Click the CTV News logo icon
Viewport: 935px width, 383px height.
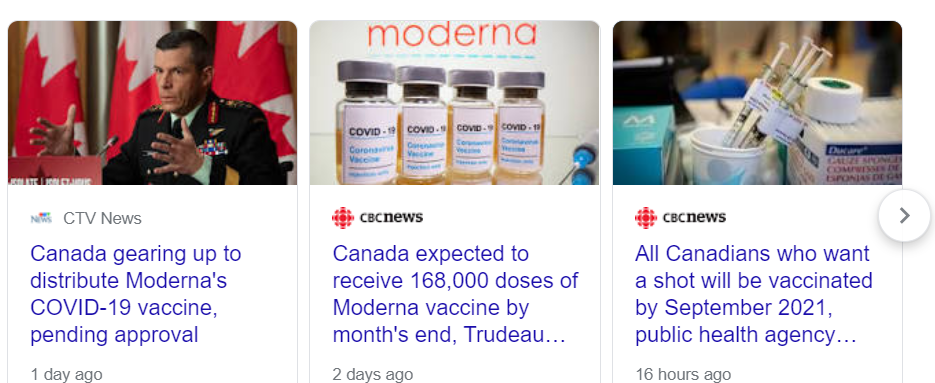pyautogui.click(x=41, y=218)
